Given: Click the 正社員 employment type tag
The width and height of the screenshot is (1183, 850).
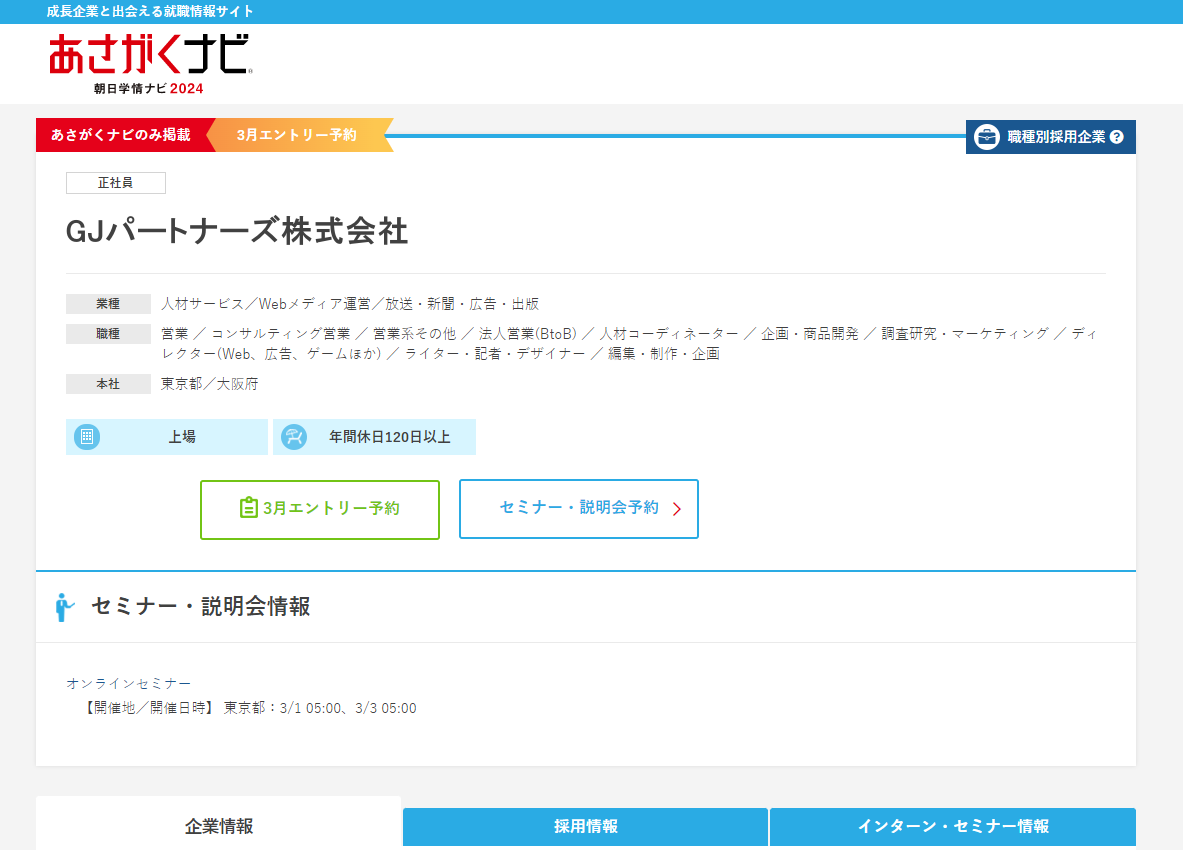Looking at the screenshot, I should coord(115,183).
